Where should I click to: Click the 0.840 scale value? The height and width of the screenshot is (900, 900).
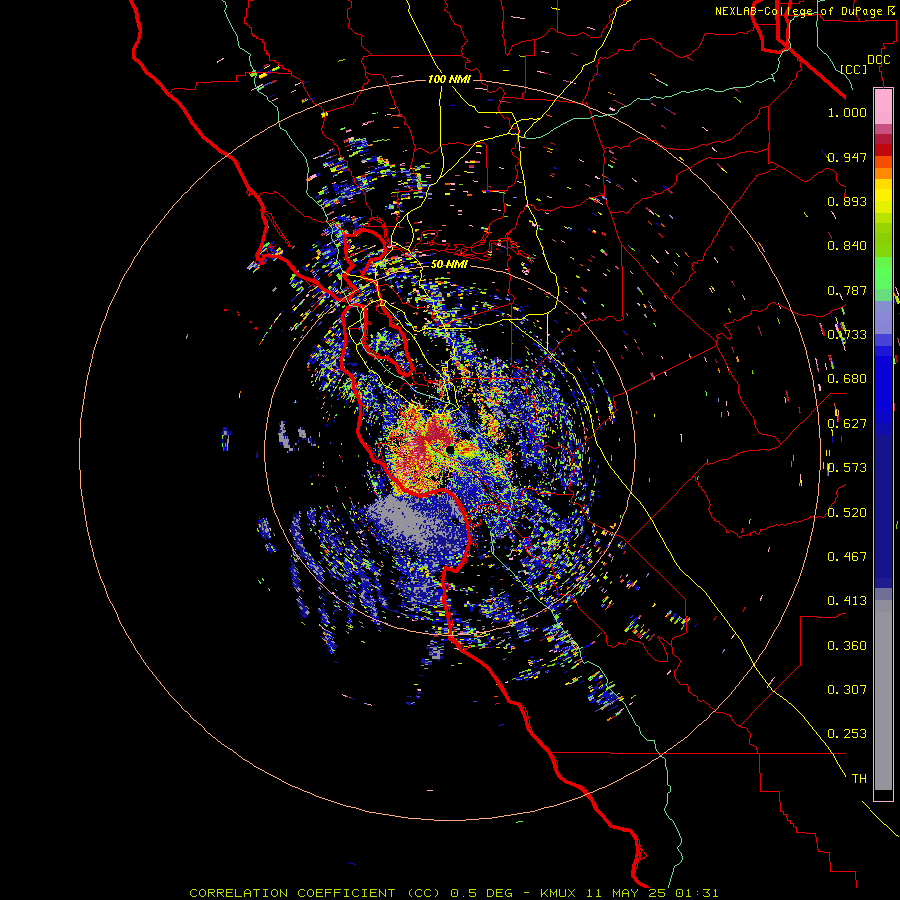(x=847, y=246)
